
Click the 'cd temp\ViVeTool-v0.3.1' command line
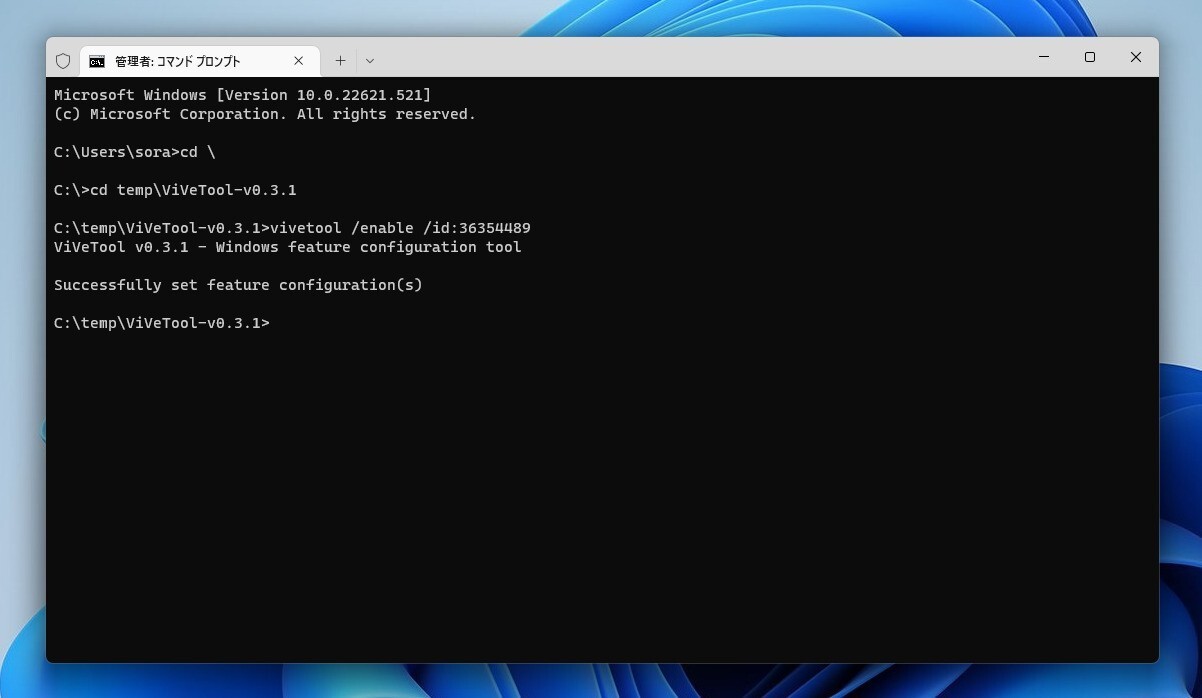tap(175, 190)
